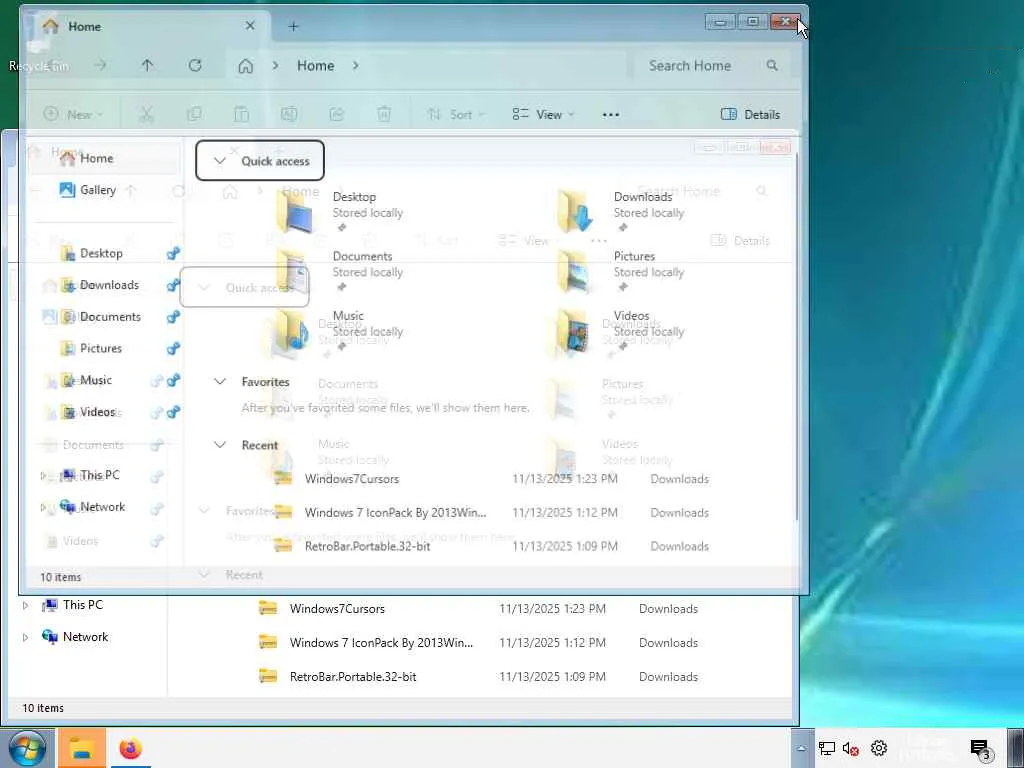Expand This PC in back window sidebar
Image resolution: width=1024 pixels, height=768 pixels.
(x=25, y=605)
